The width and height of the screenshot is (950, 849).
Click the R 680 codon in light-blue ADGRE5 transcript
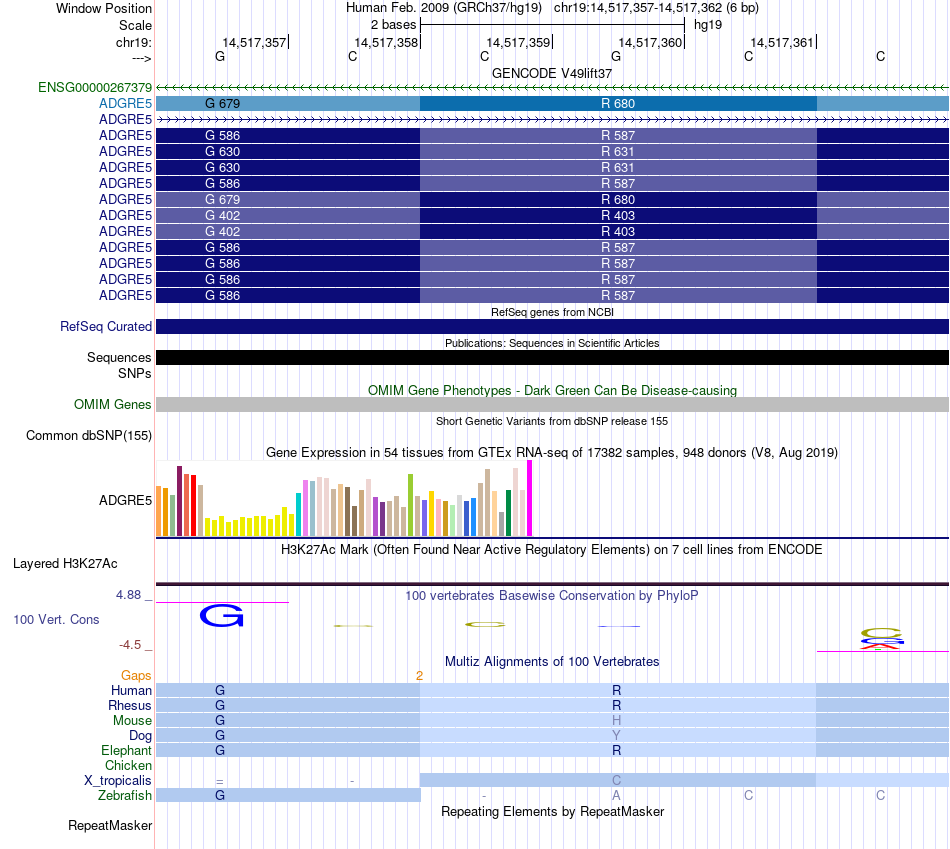(618, 104)
